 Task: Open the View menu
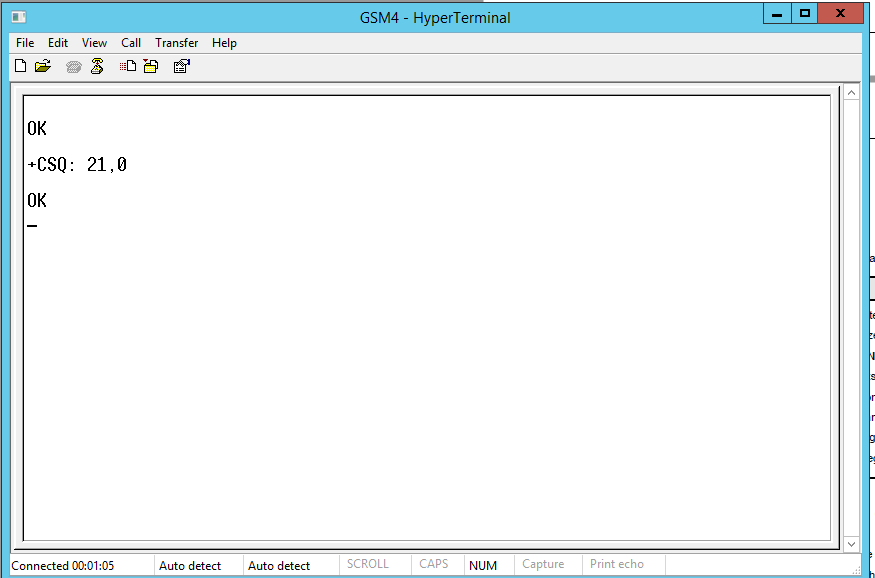(94, 43)
